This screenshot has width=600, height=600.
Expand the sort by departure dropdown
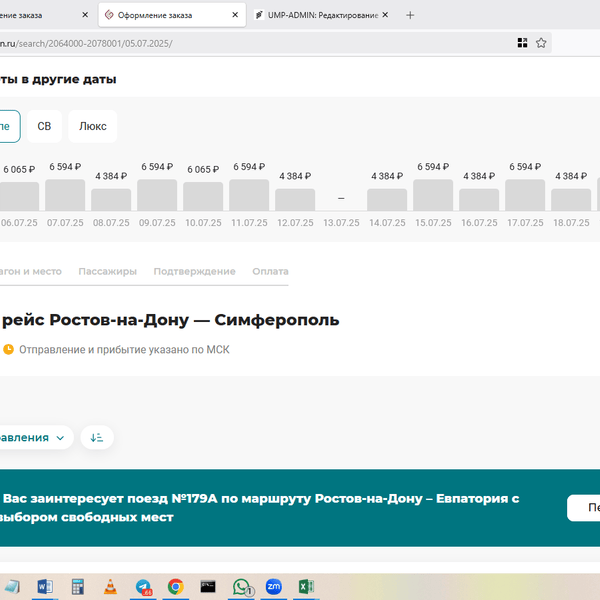coord(35,437)
